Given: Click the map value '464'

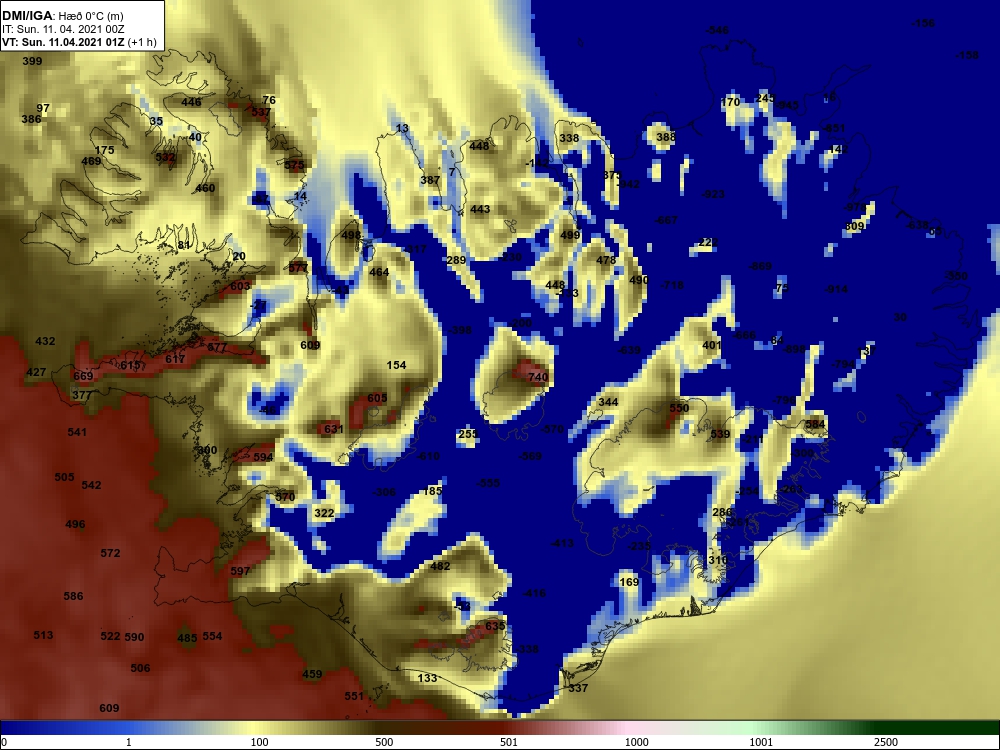Looking at the screenshot, I should tap(379, 272).
